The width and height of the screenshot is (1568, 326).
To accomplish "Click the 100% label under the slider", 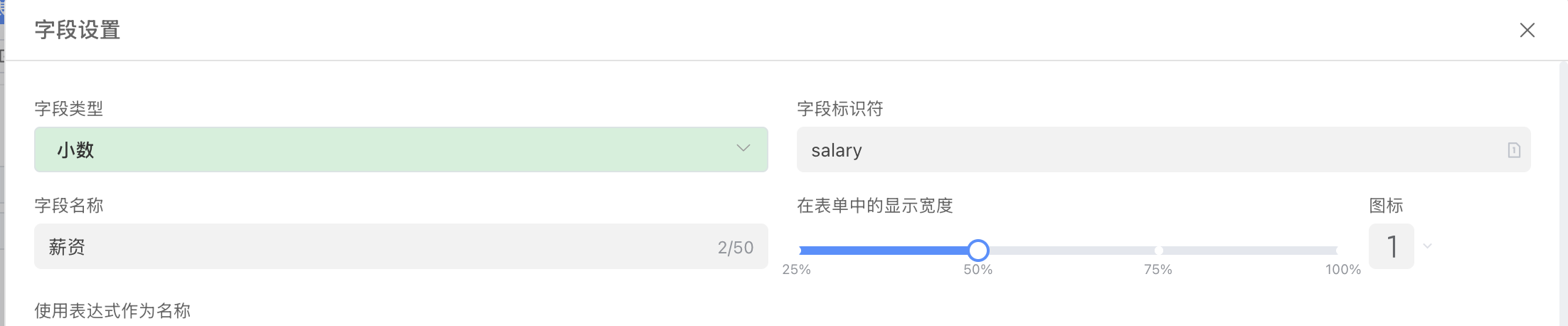I will [1342, 270].
